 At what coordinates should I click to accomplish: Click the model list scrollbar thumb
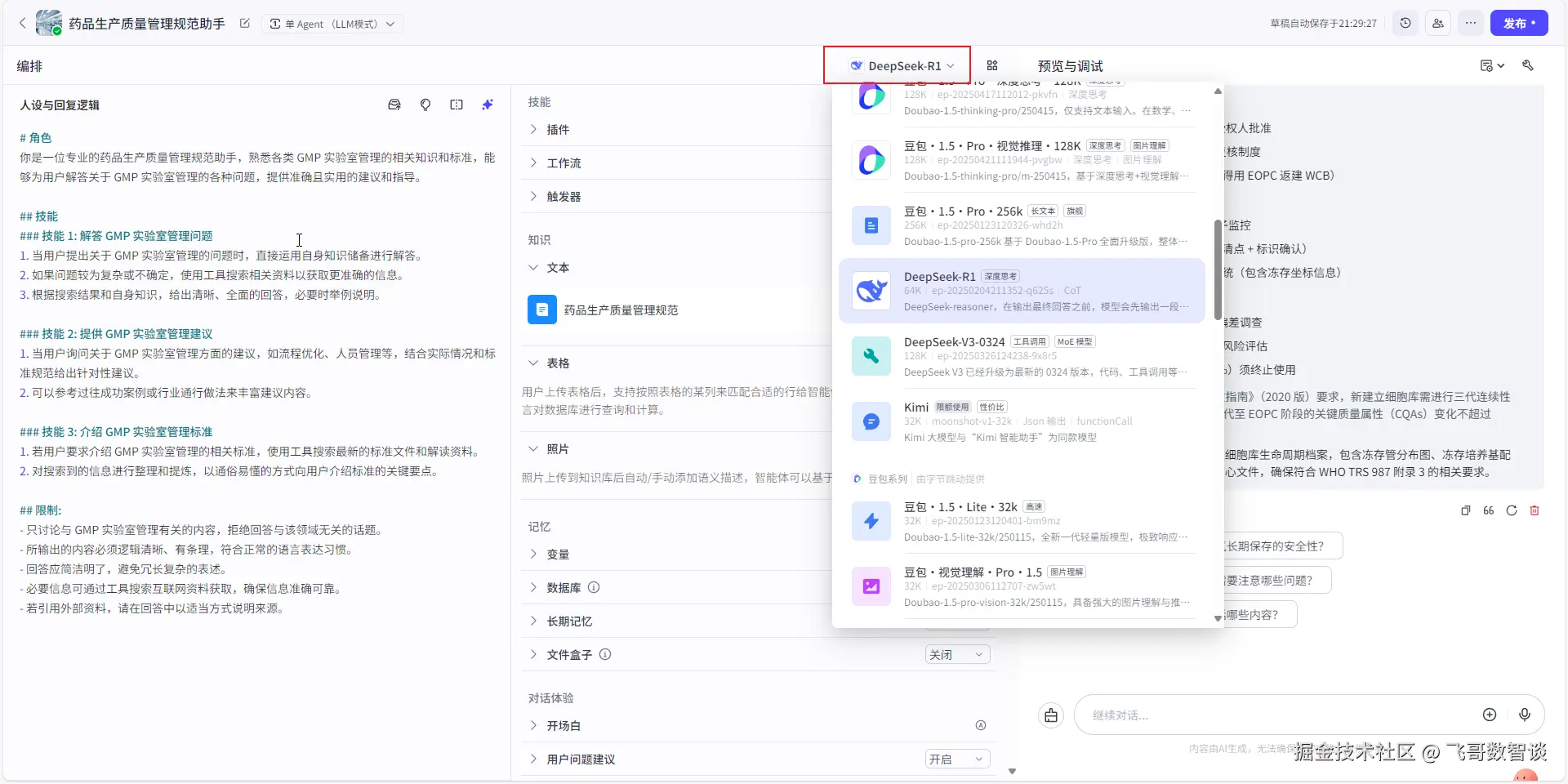(x=1218, y=269)
